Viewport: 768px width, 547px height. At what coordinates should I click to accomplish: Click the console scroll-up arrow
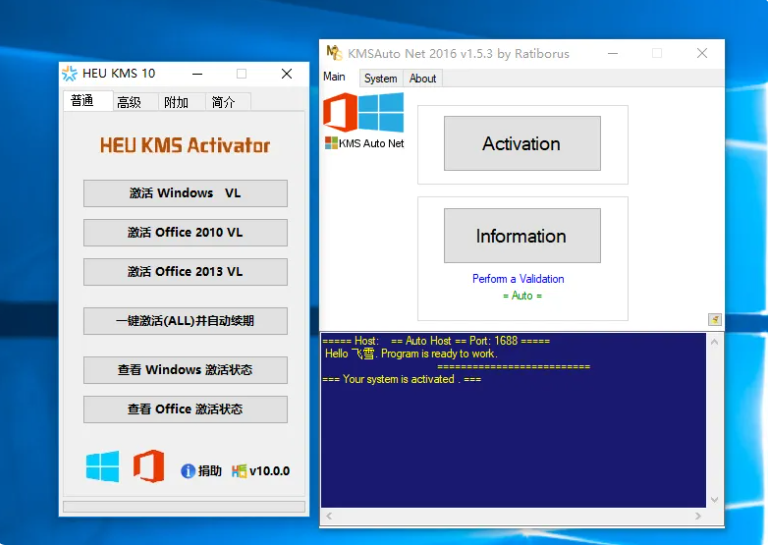[714, 342]
